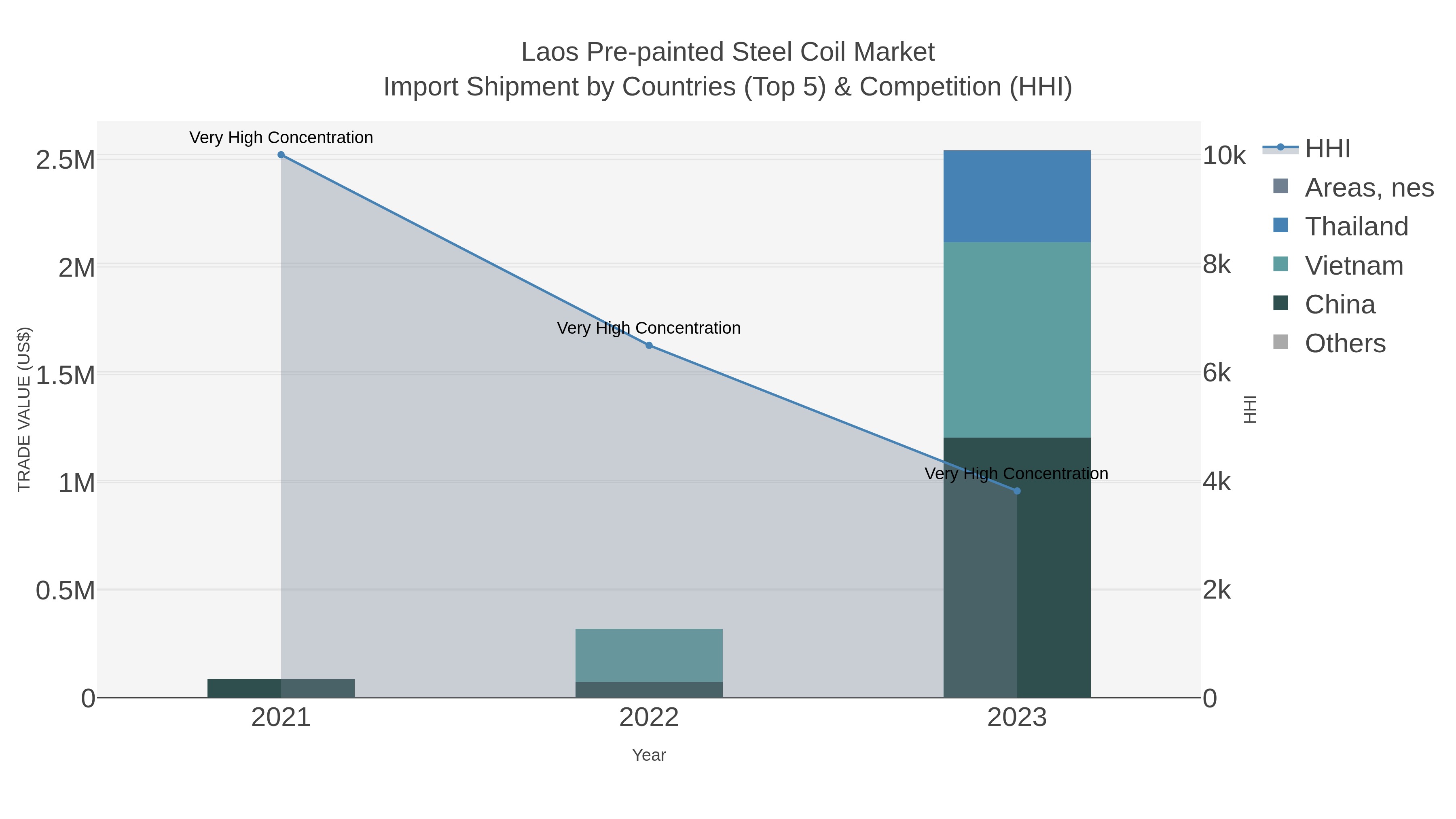Click the rotated HHI right axis title

[1250, 409]
